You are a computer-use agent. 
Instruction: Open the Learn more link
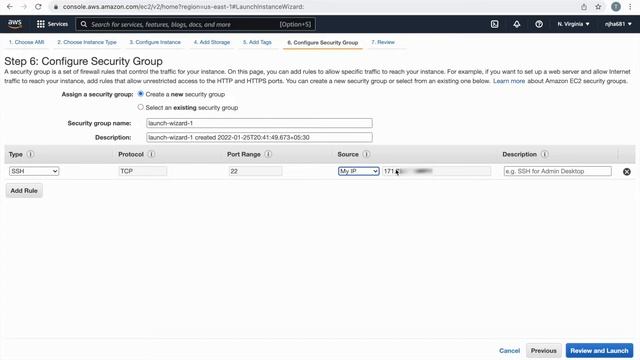pos(509,81)
